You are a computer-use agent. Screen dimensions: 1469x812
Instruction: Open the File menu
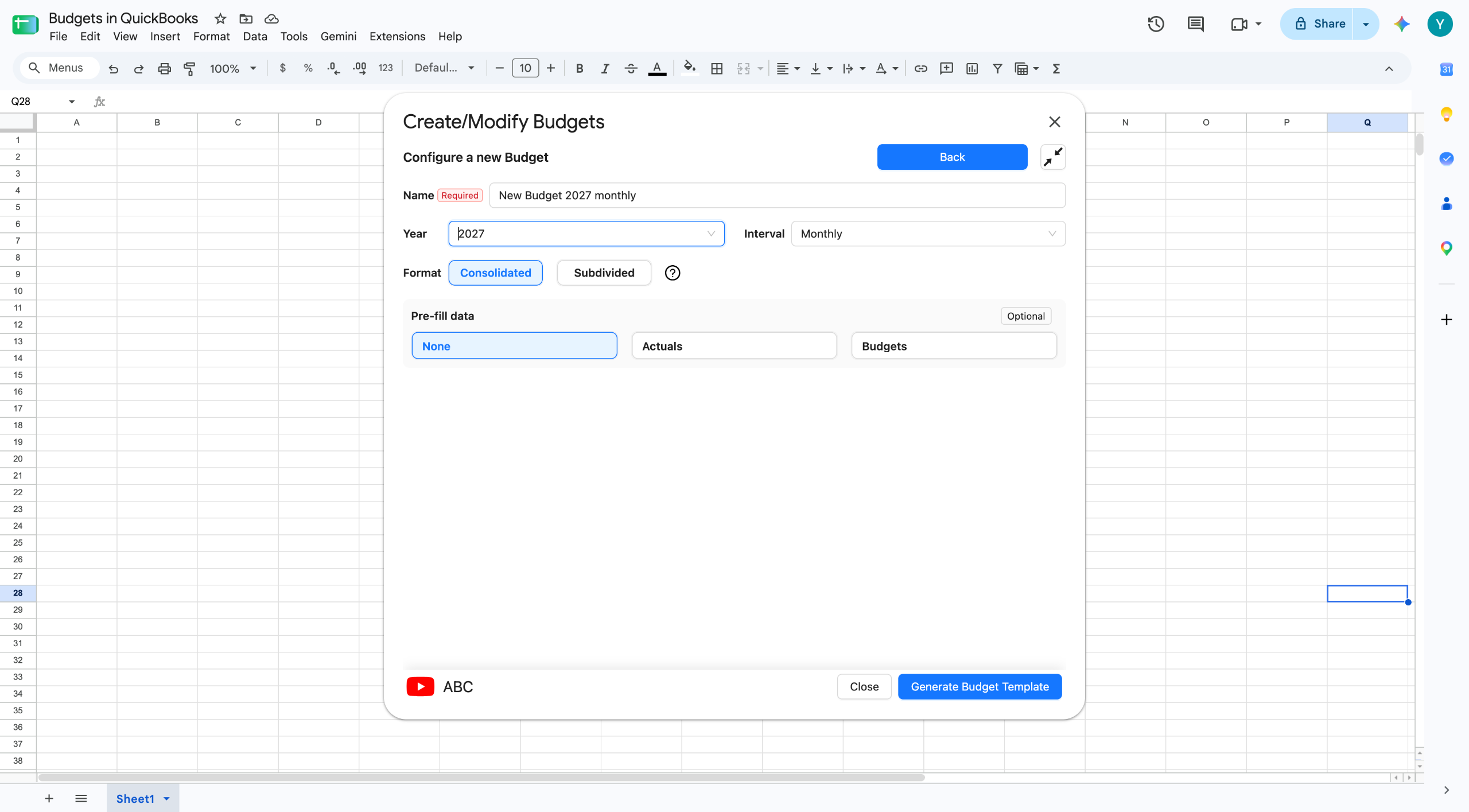point(58,36)
